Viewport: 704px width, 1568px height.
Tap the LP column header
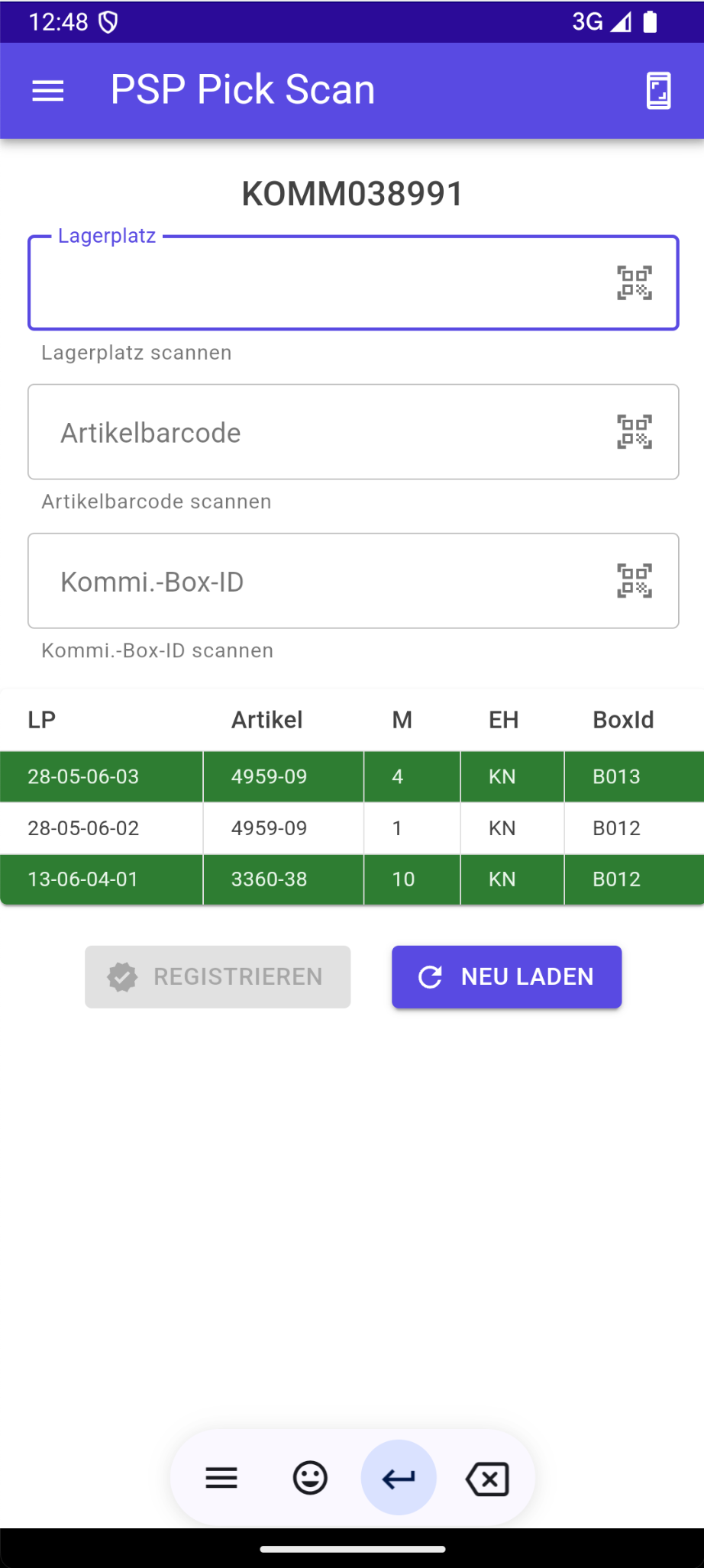click(42, 720)
